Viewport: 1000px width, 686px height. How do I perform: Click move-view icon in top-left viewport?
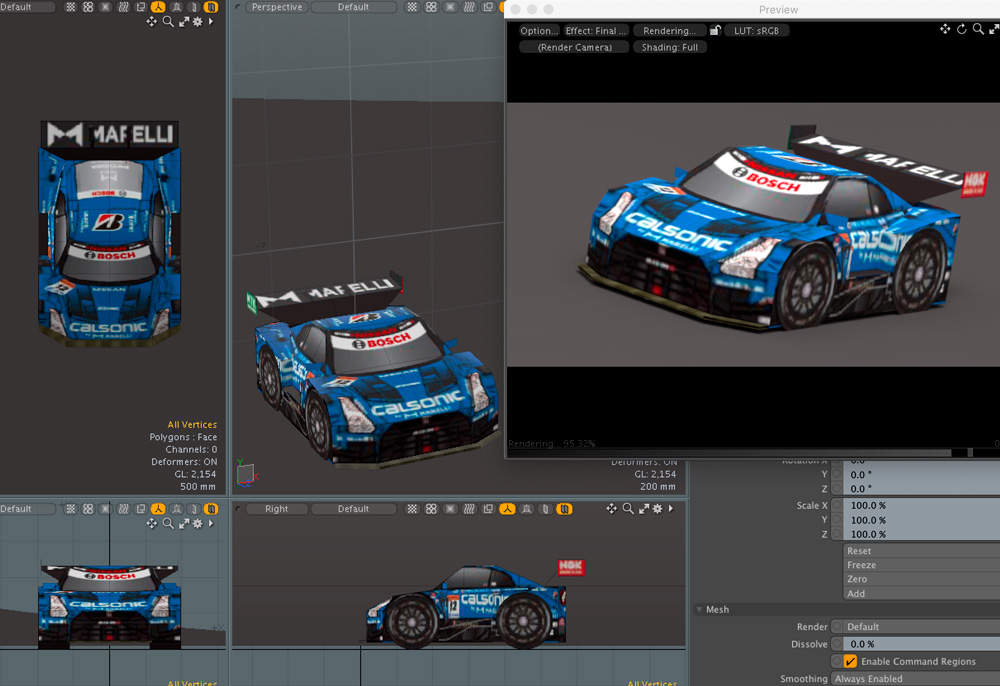pyautogui.click(x=151, y=22)
